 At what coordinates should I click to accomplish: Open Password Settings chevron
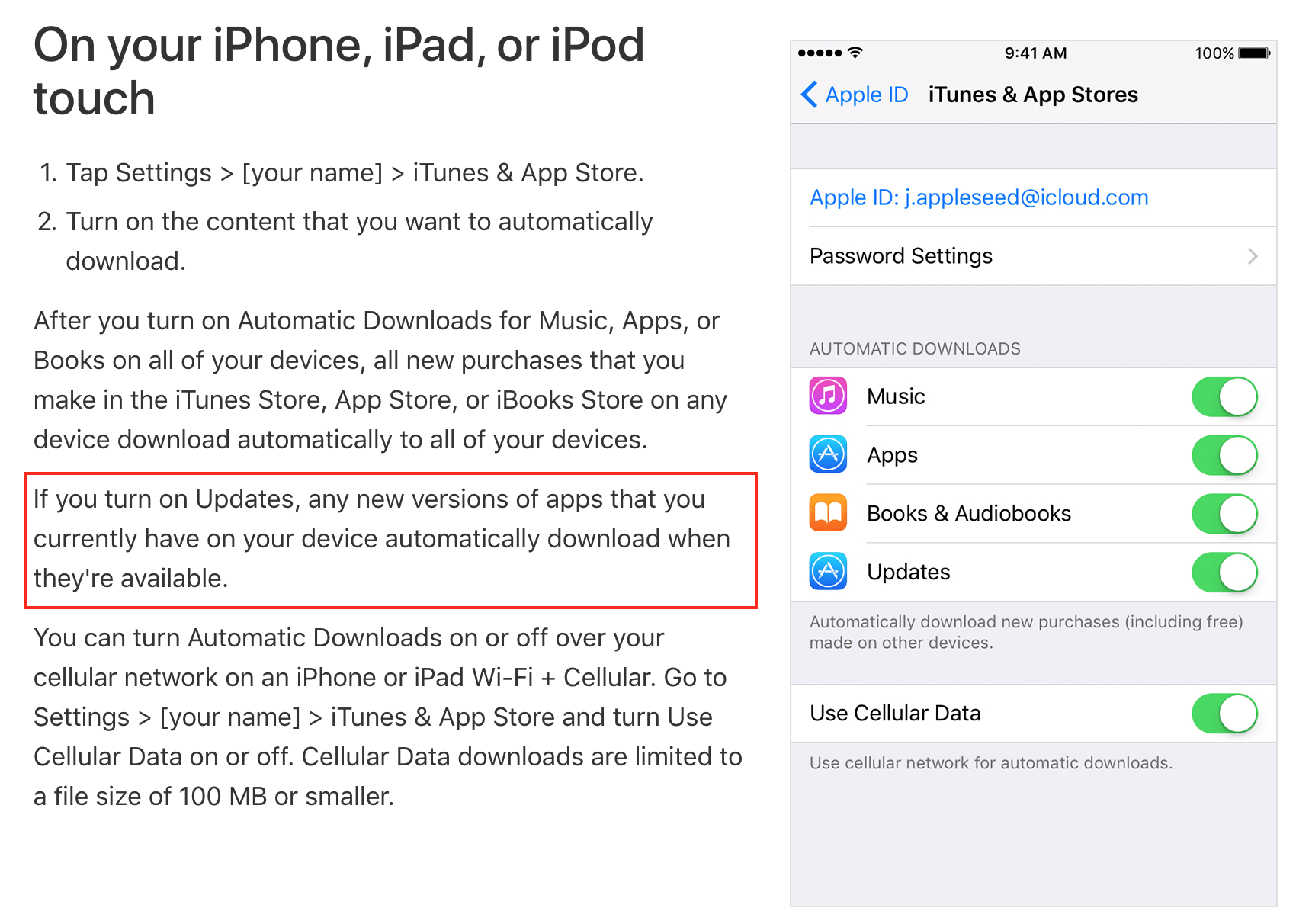(1253, 256)
